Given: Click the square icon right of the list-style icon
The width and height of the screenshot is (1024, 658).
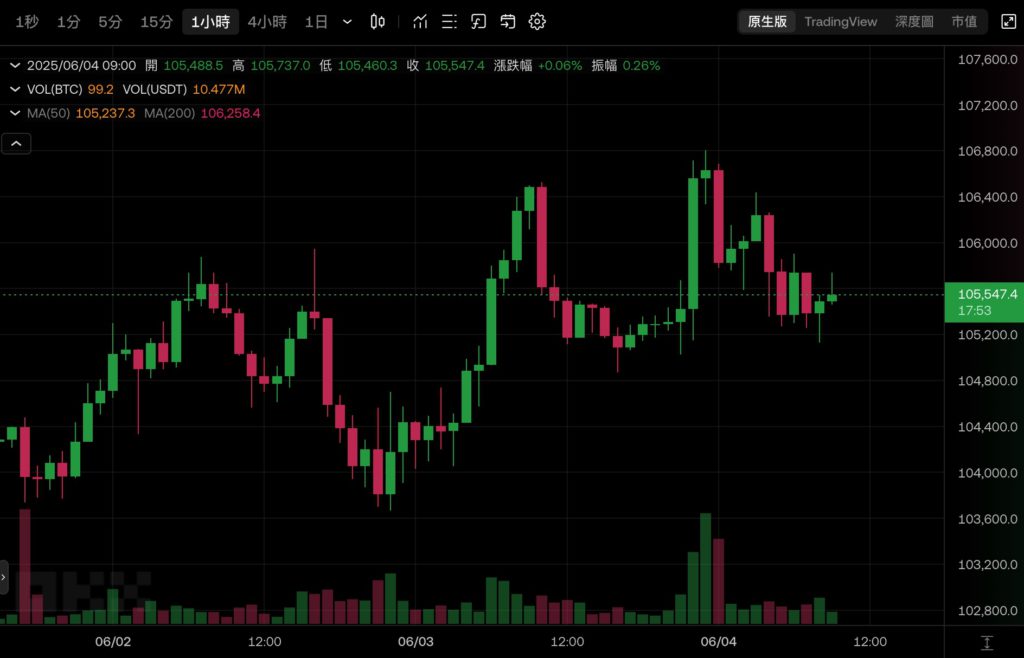Looking at the screenshot, I should click(479, 21).
